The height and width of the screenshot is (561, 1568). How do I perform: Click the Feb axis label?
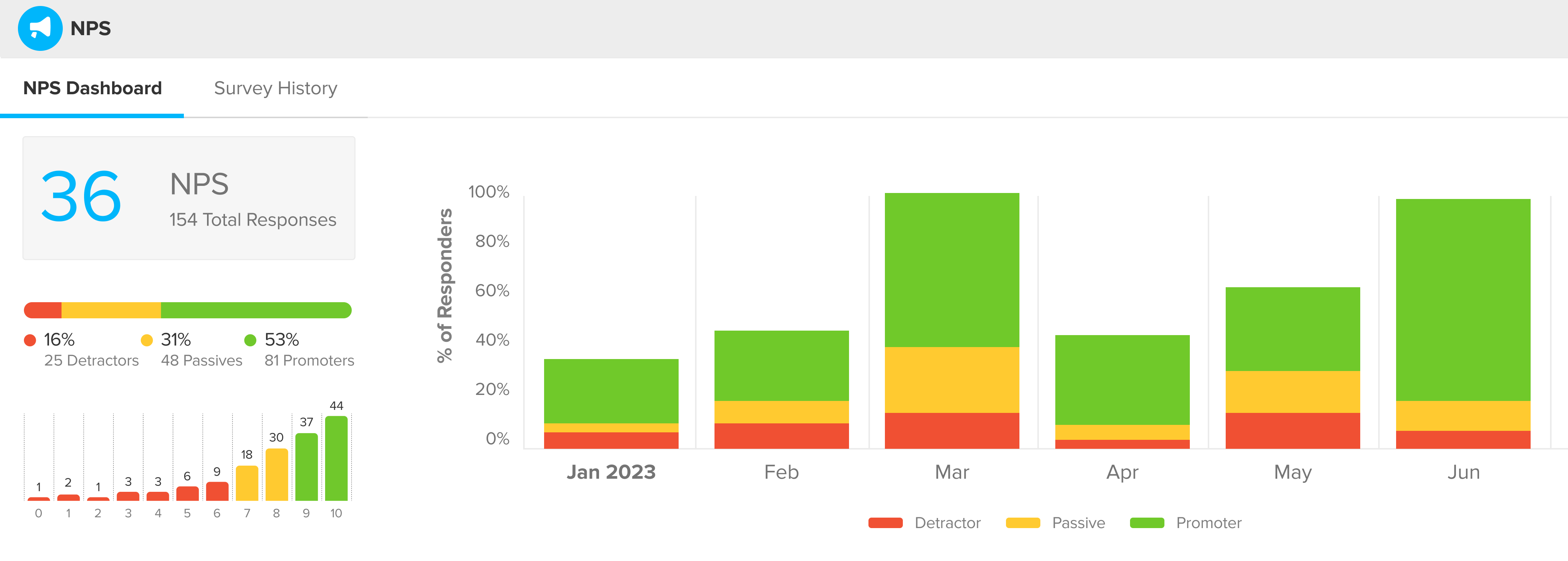coord(781,472)
